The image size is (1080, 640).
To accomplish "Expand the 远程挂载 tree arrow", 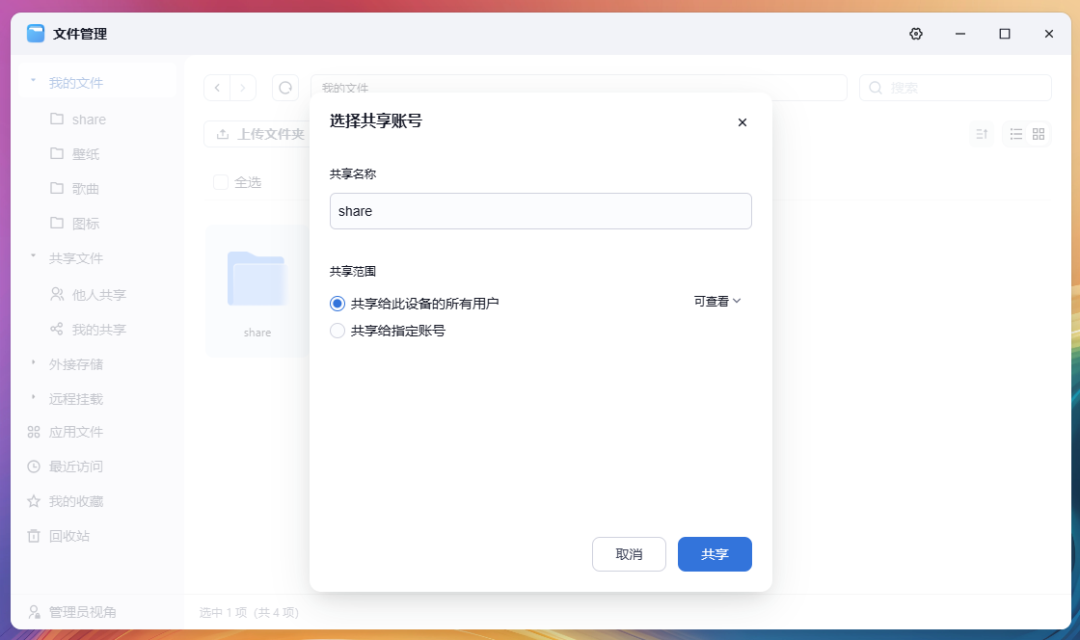I will (x=33, y=398).
